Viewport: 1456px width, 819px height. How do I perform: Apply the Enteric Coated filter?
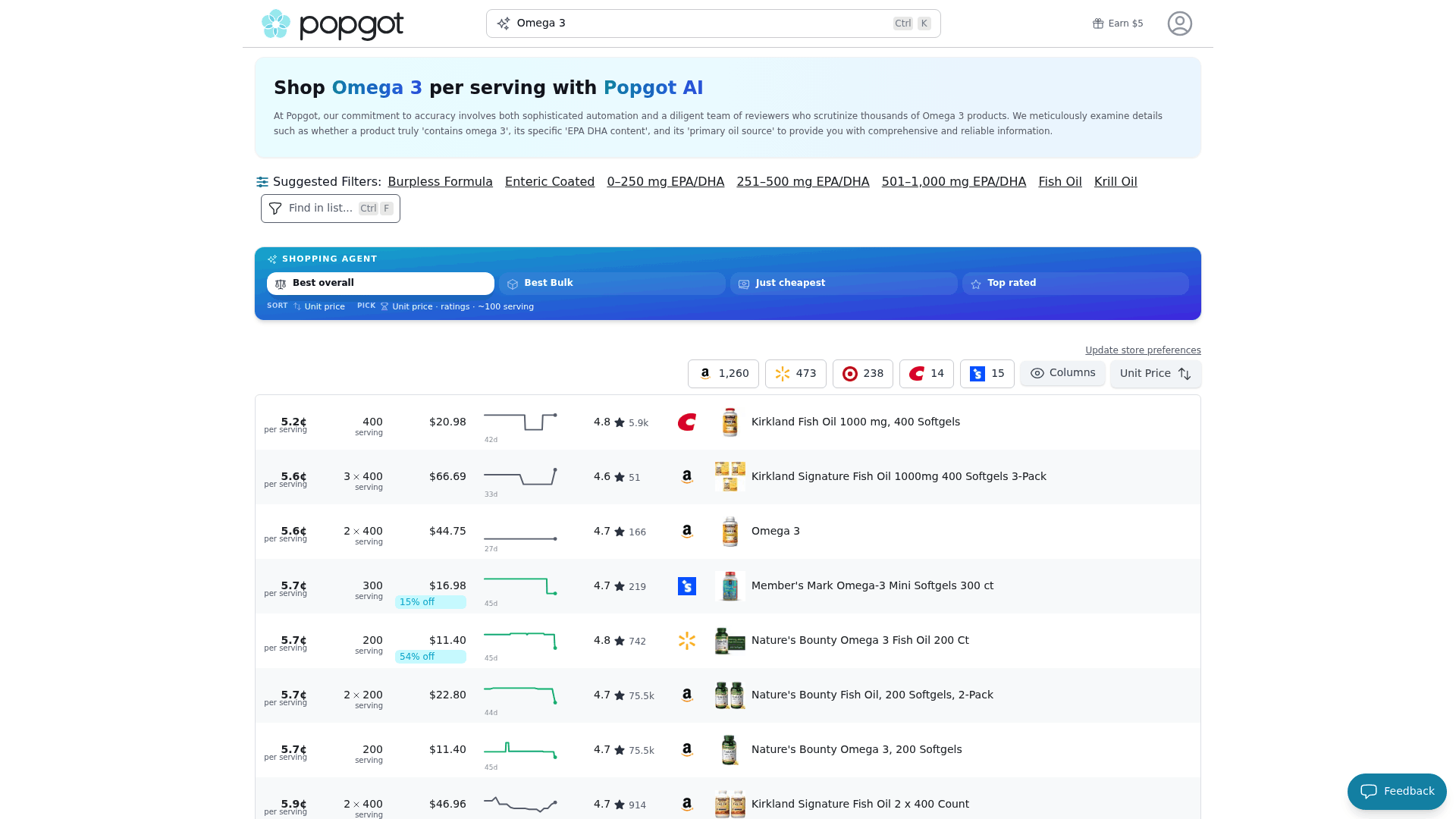(x=550, y=182)
